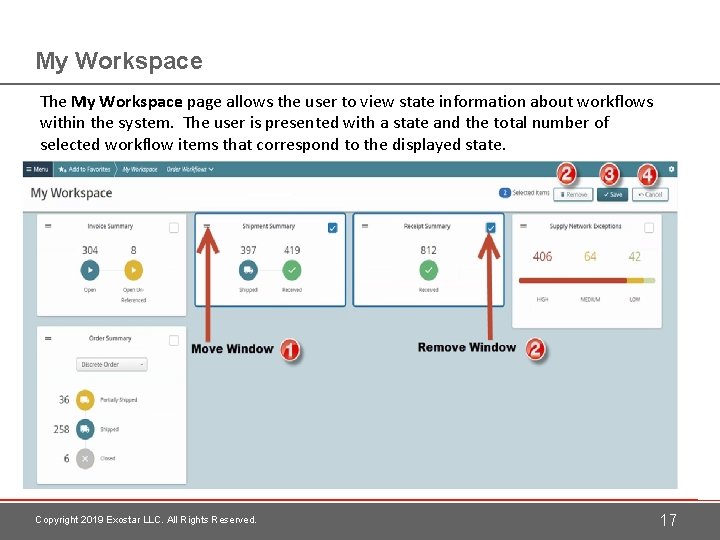Click Order Summary Shipped truck icon
The height and width of the screenshot is (540, 720).
point(85,429)
